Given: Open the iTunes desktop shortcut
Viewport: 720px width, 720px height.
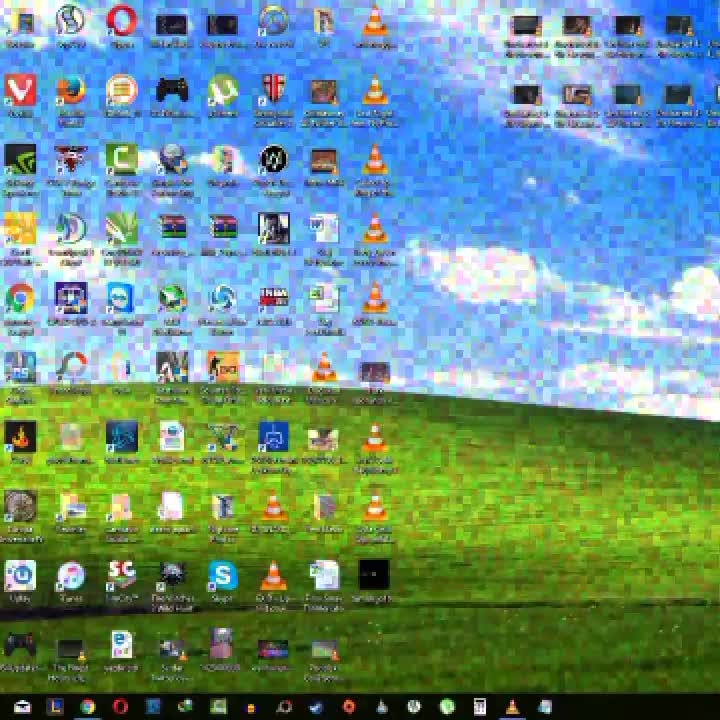Looking at the screenshot, I should pyautogui.click(x=71, y=575).
